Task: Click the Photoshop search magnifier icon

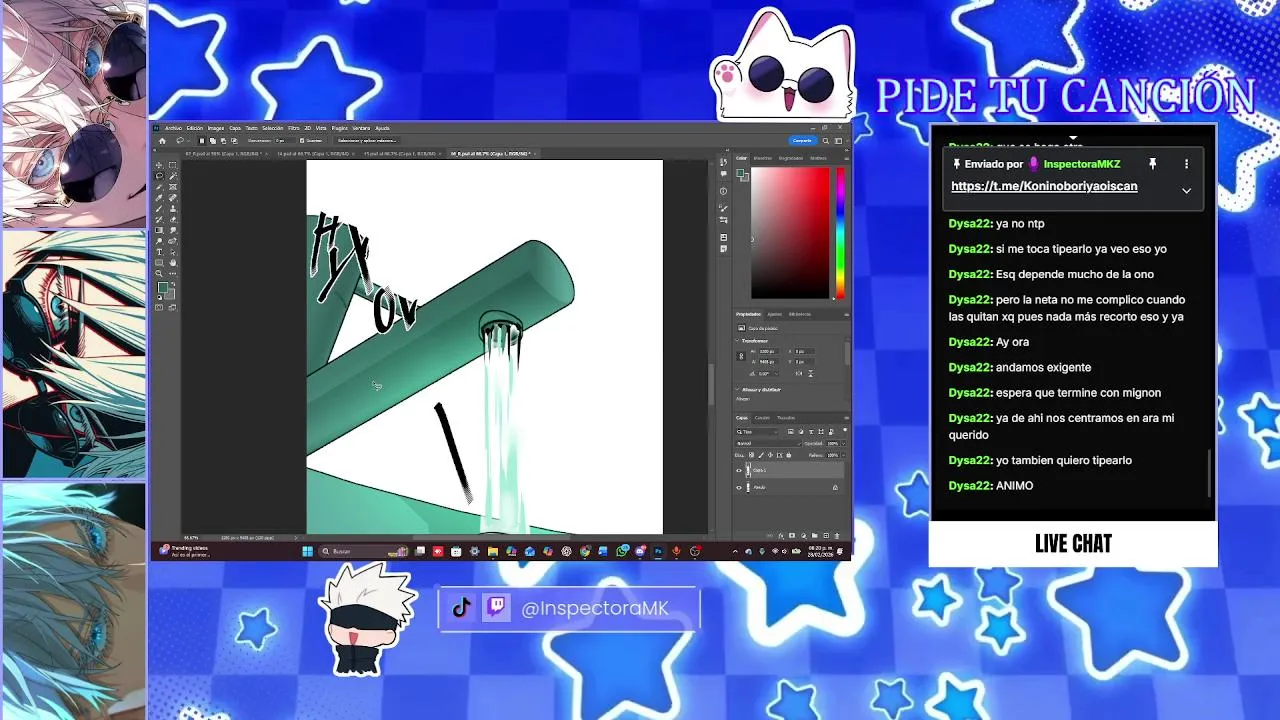Action: click(826, 141)
